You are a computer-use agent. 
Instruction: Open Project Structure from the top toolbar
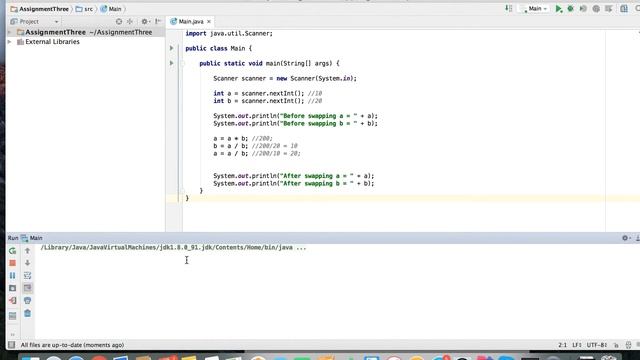(x=624, y=9)
